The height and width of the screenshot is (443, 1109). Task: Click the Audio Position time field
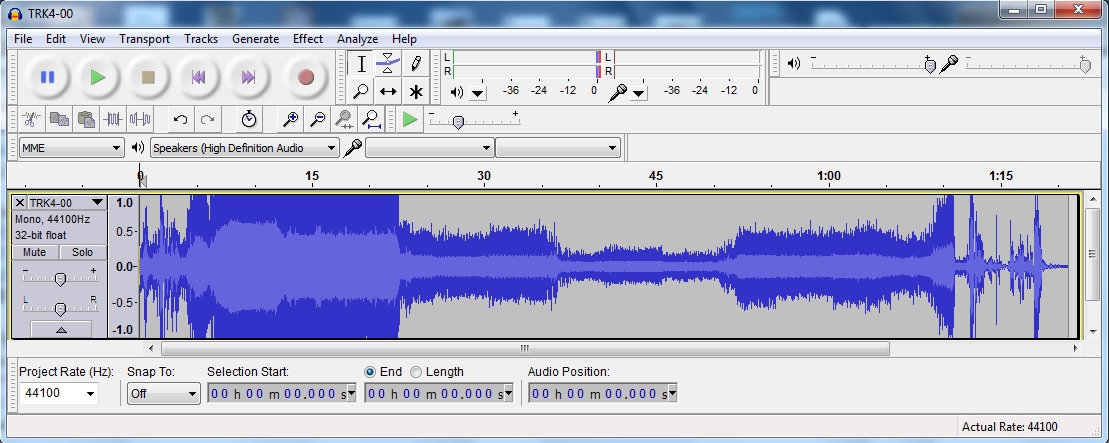coord(603,393)
